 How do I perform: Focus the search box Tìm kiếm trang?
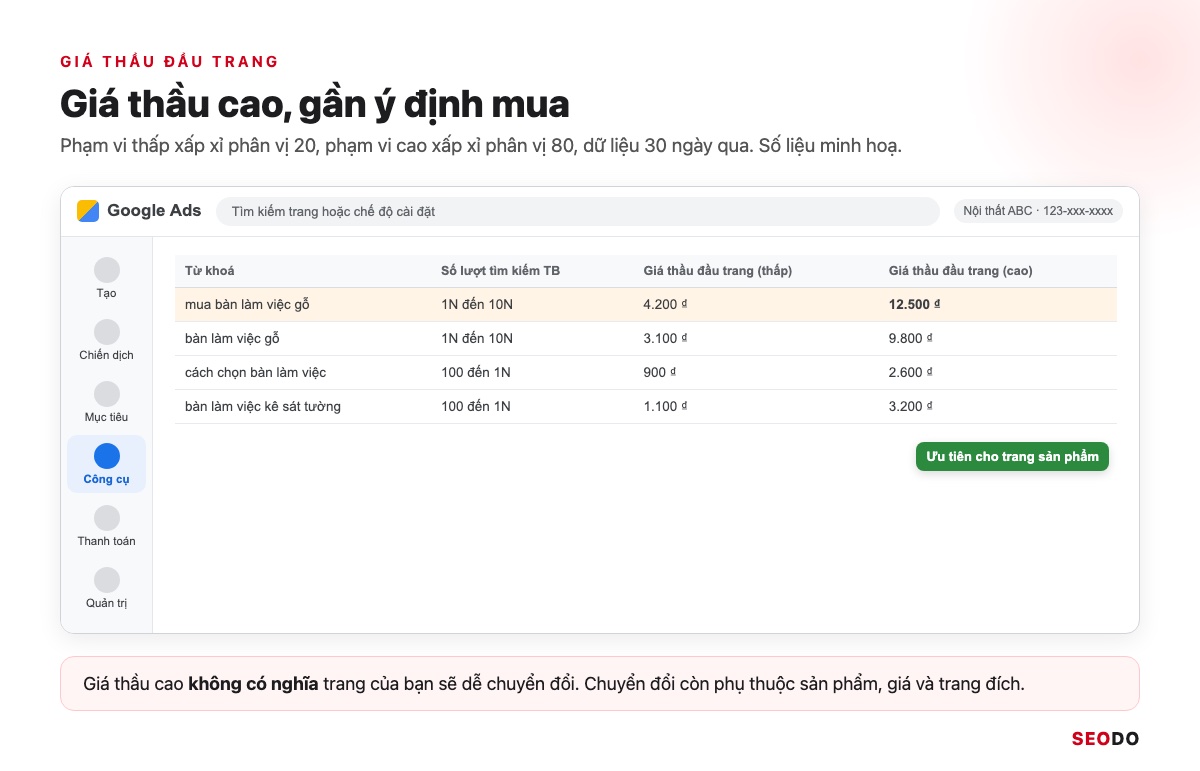pyautogui.click(x=578, y=211)
